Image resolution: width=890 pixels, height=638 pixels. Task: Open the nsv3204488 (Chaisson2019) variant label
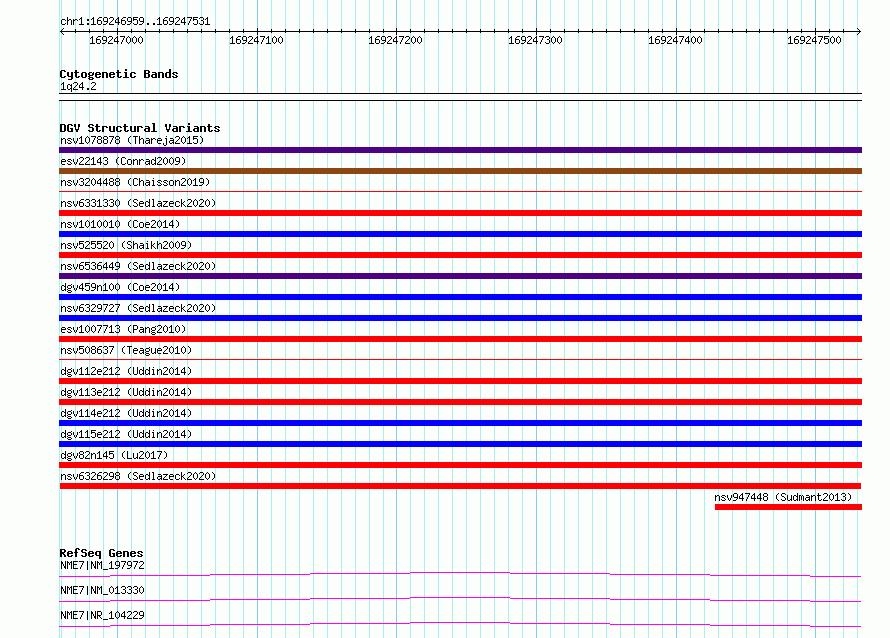[135, 182]
